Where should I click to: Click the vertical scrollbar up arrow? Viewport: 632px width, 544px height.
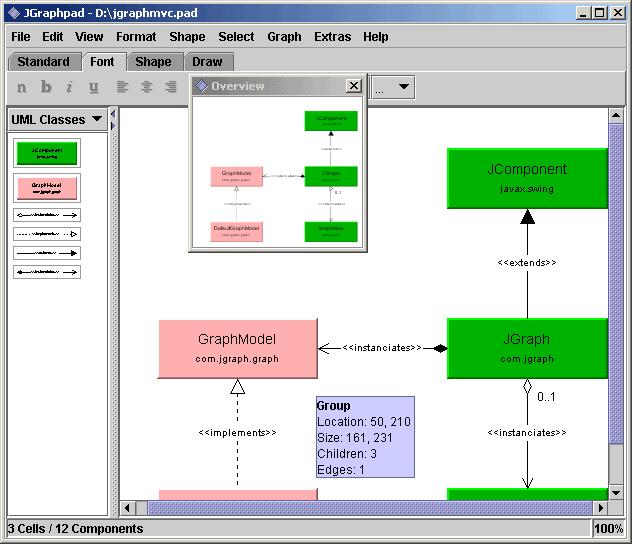[x=616, y=116]
